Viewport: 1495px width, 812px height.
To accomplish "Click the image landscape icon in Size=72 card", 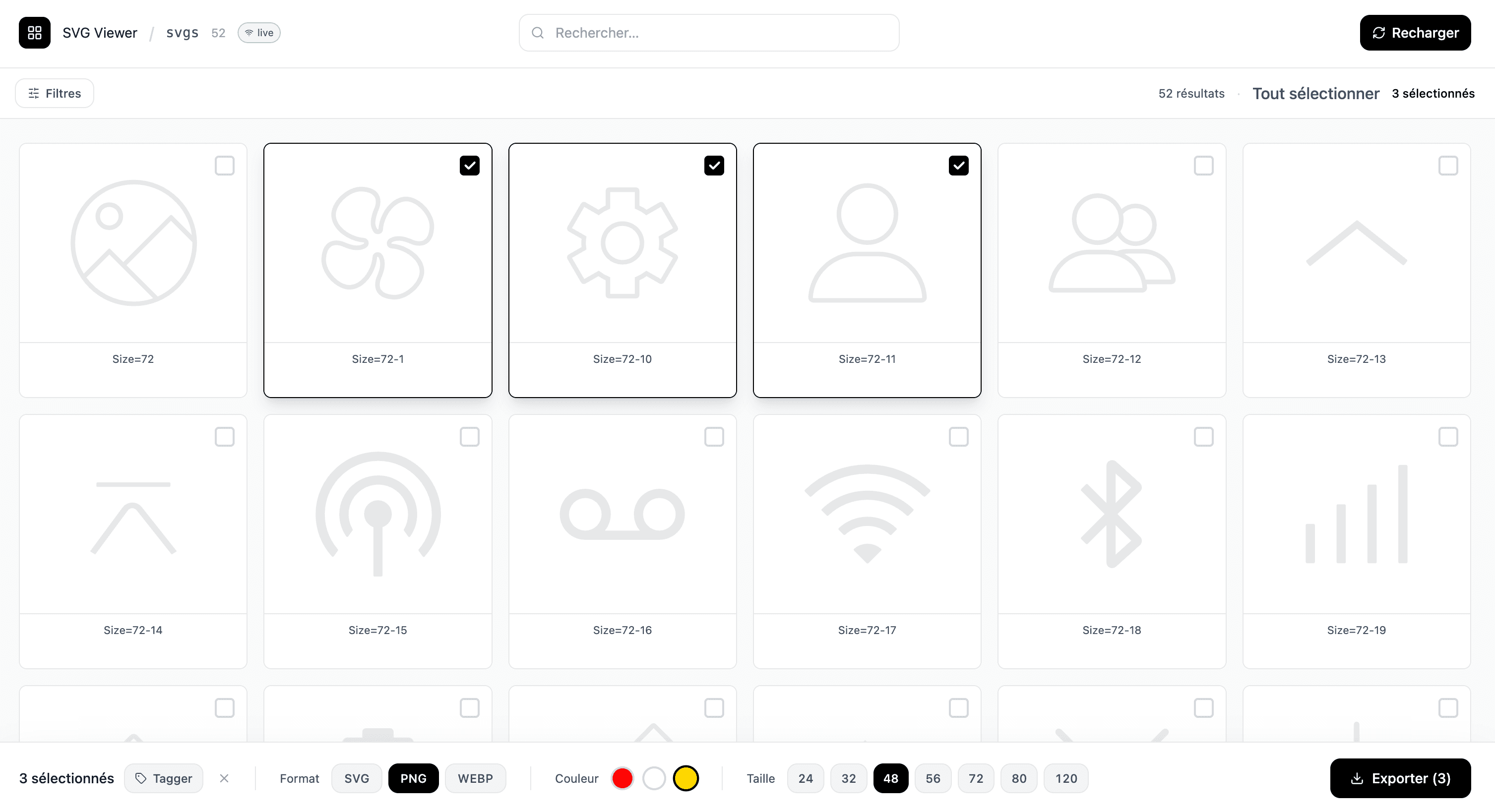I will 133,242.
